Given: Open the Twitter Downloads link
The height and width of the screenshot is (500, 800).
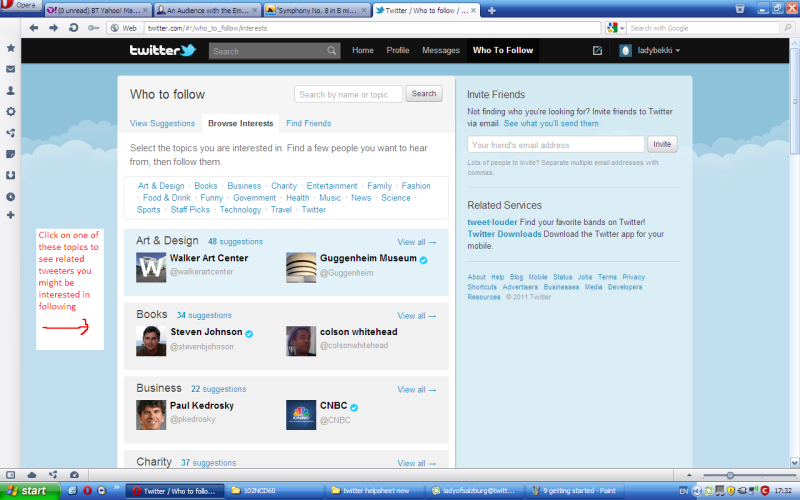Looking at the screenshot, I should click(x=504, y=234).
